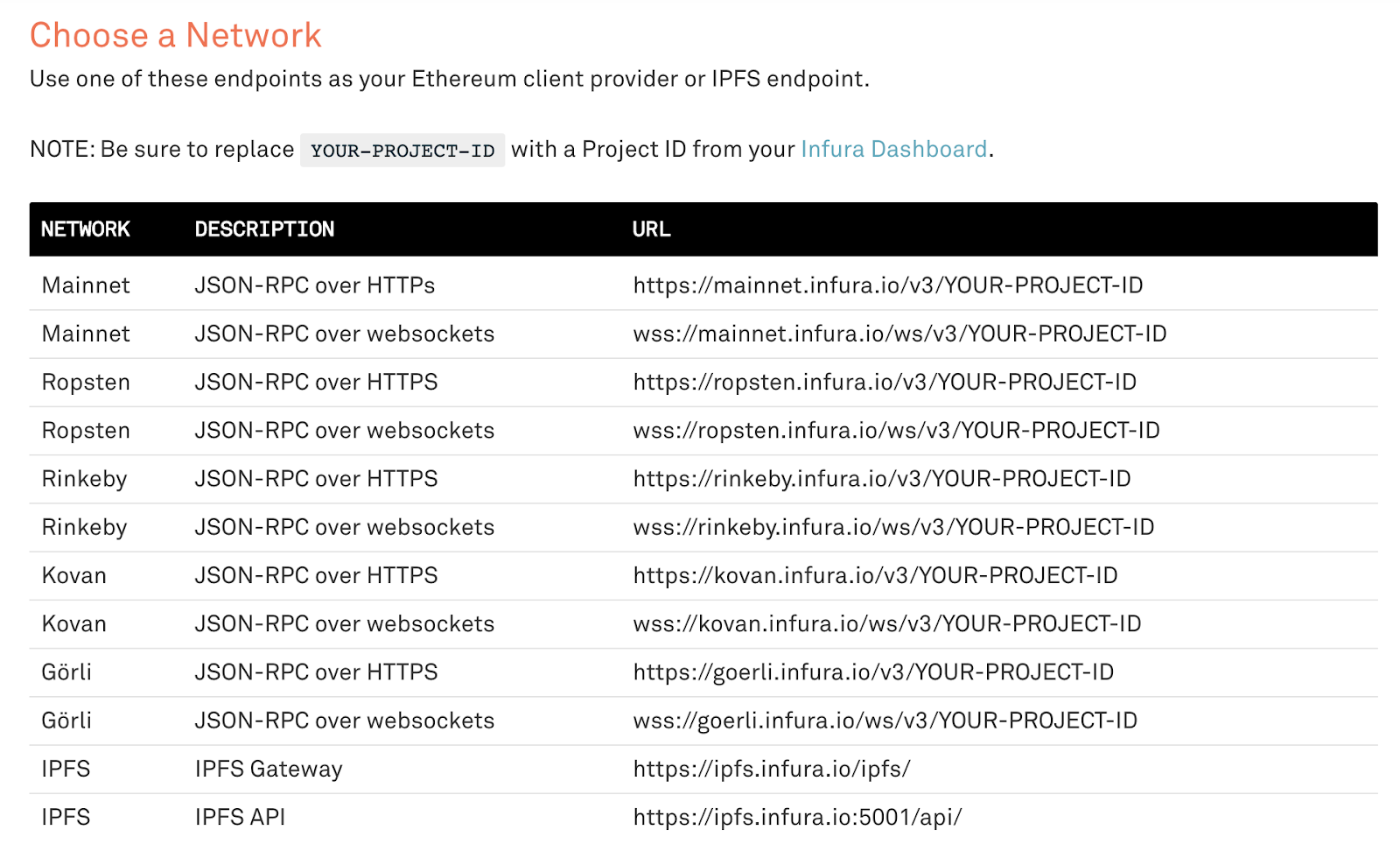Select the Ropsten HTTPS URL https://ropsten.infura.io/v3
Image resolution: width=1400 pixels, height=844 pixels.
pyautogui.click(x=885, y=382)
